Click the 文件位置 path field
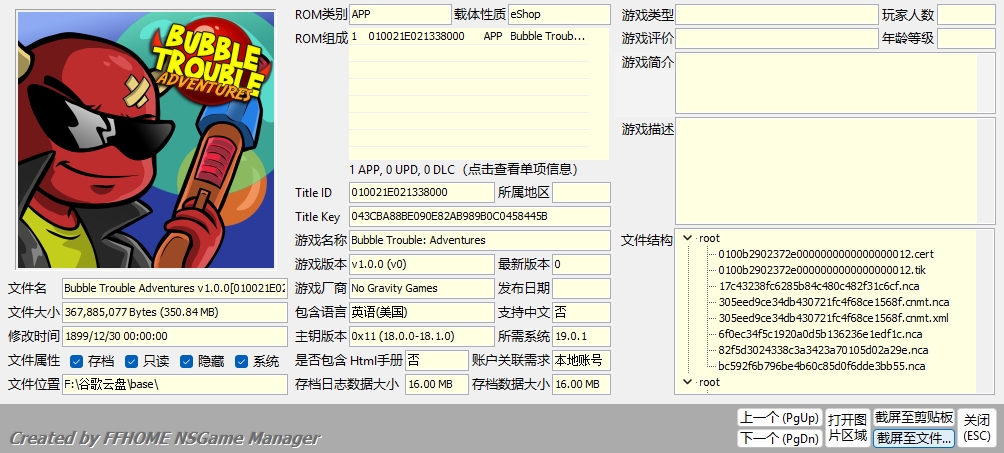Viewport: 1004px width, 453px height. [x=174, y=385]
